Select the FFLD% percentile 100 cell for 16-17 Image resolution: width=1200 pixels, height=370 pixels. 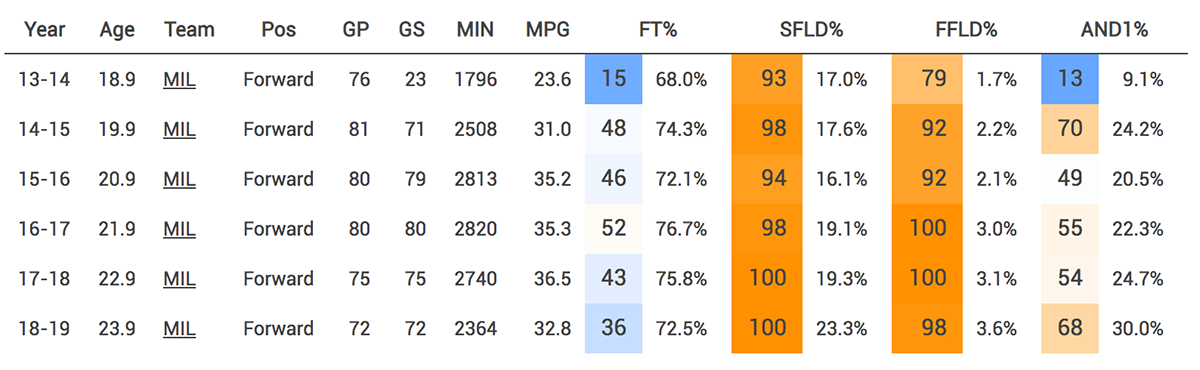(927, 228)
